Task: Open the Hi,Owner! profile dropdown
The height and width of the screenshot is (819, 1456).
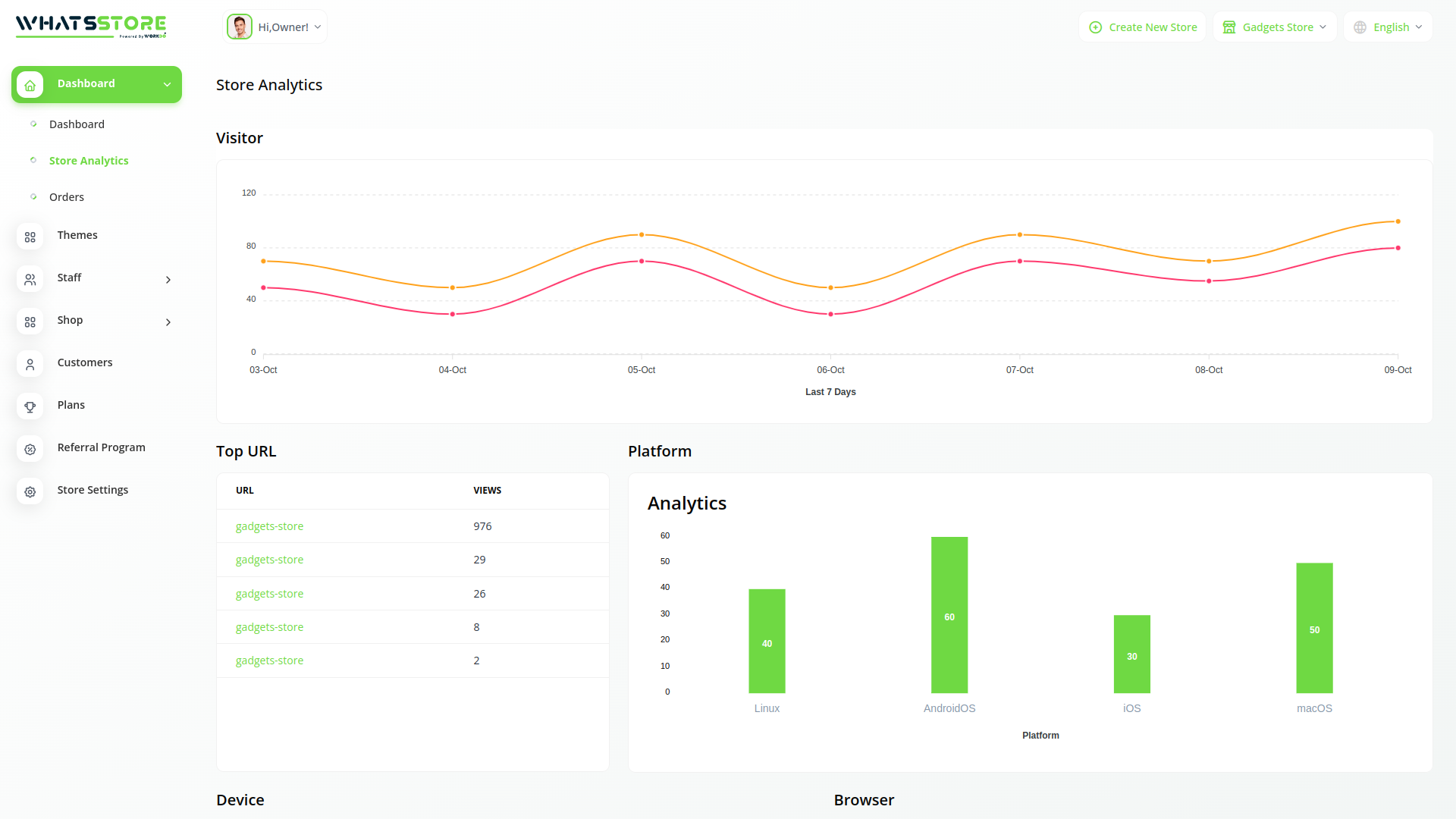Action: (275, 27)
